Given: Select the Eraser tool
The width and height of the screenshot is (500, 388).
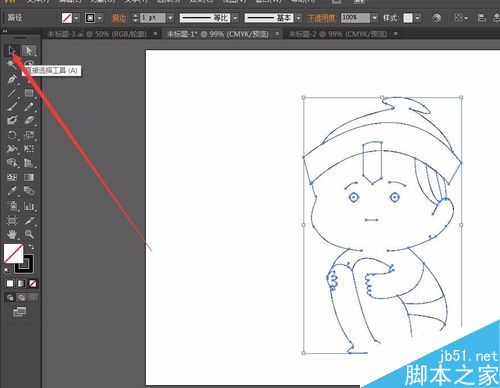Looking at the screenshot, I should (29, 120).
